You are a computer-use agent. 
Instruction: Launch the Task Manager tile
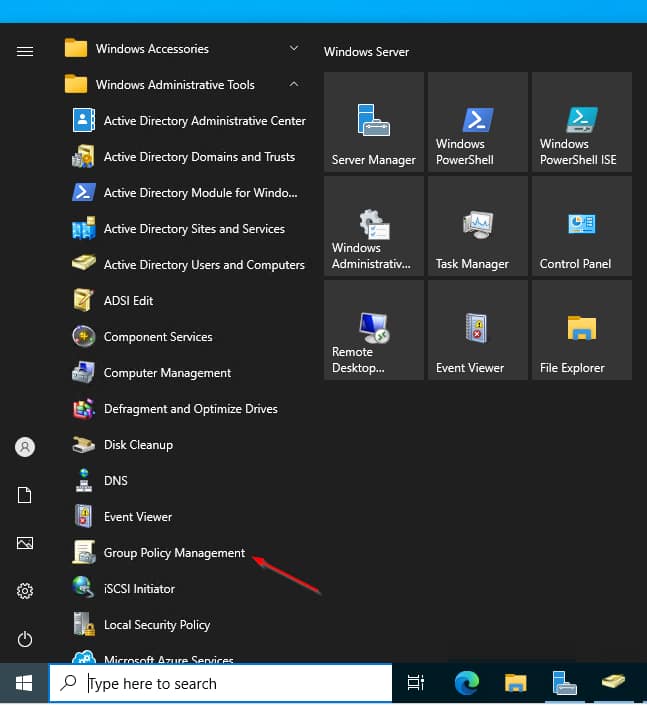coord(477,226)
